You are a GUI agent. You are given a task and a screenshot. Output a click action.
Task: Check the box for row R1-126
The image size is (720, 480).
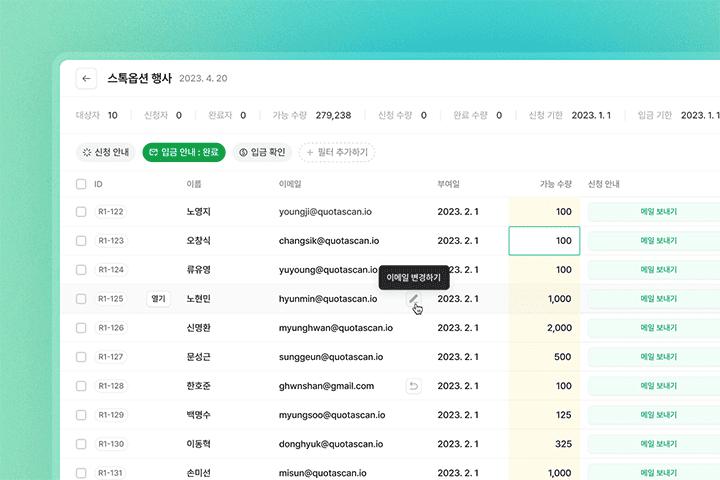click(x=81, y=328)
